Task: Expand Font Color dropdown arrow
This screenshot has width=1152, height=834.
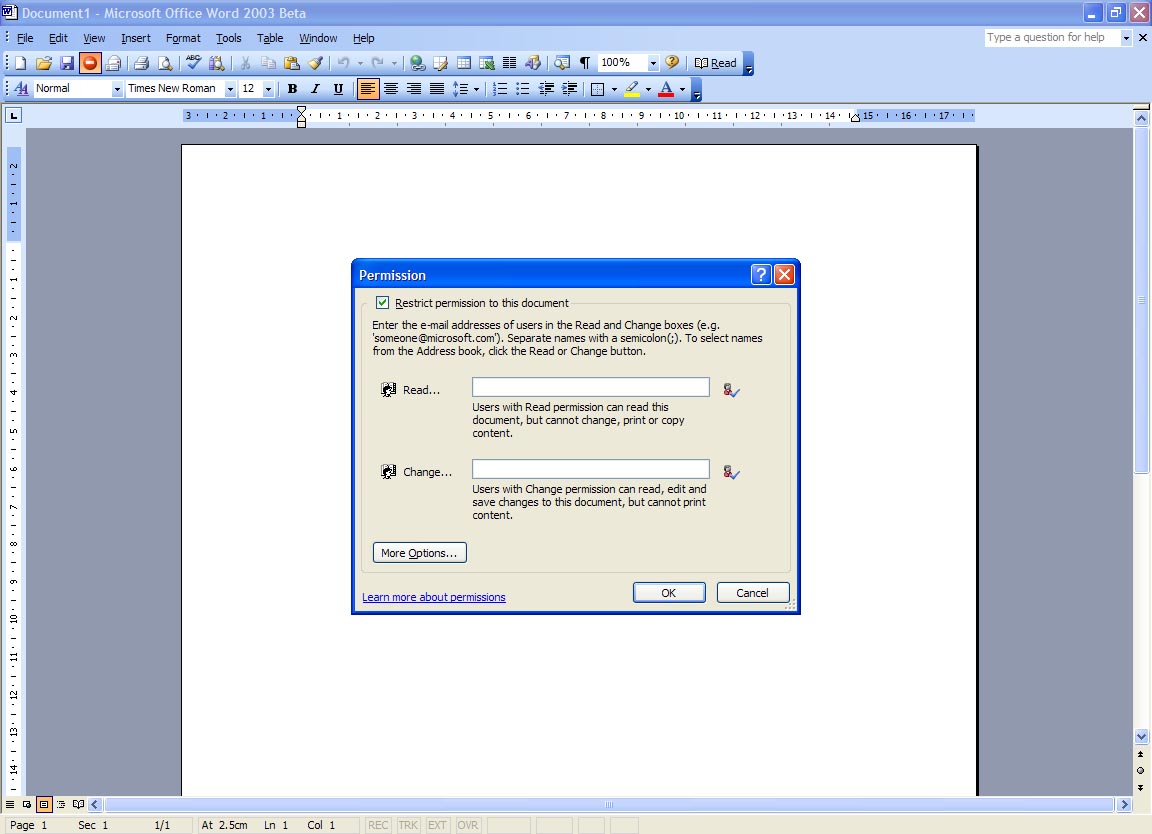Action: 683,89
